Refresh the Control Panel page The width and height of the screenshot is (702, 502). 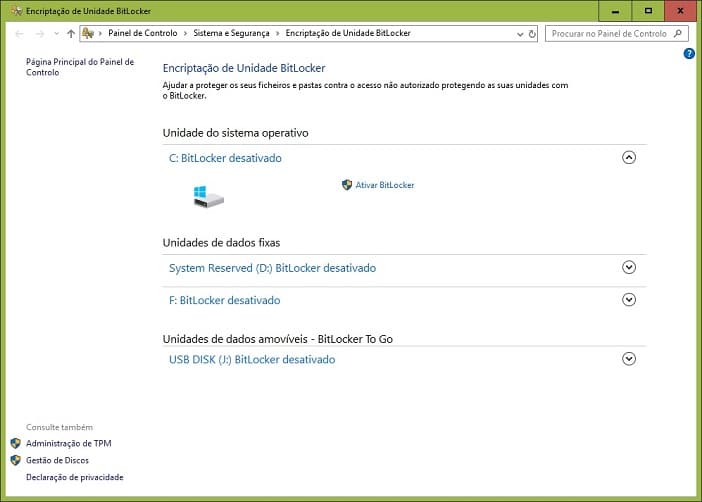tap(532, 34)
